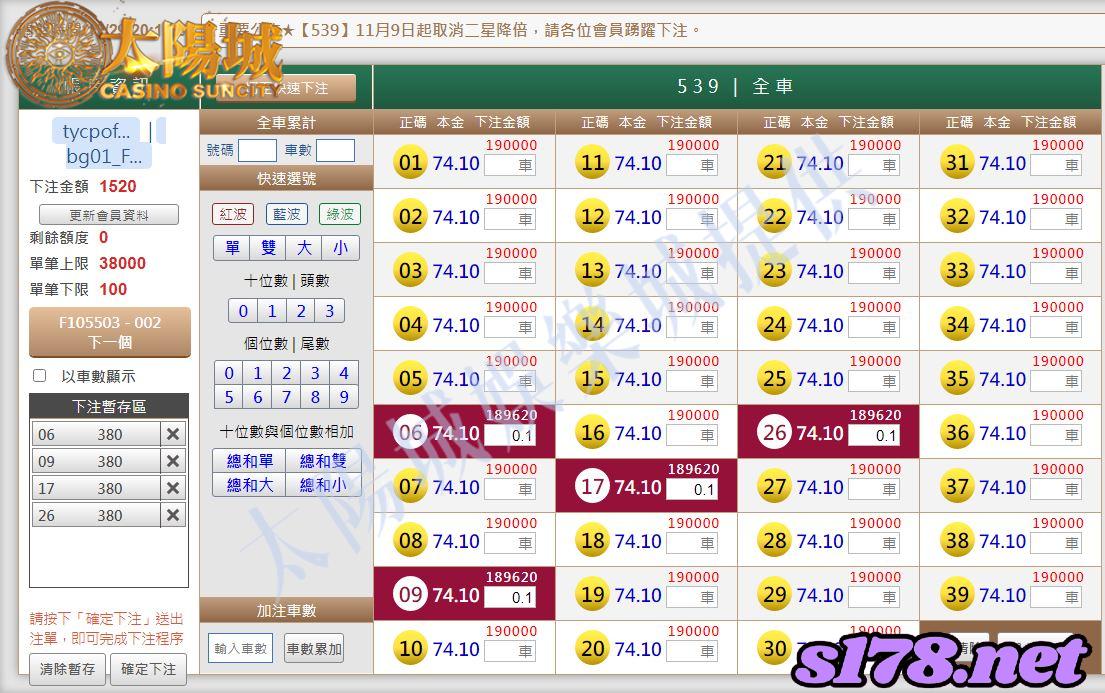Open the 快速下注 tab
Viewport: 1105px width, 693px height.
coord(286,88)
